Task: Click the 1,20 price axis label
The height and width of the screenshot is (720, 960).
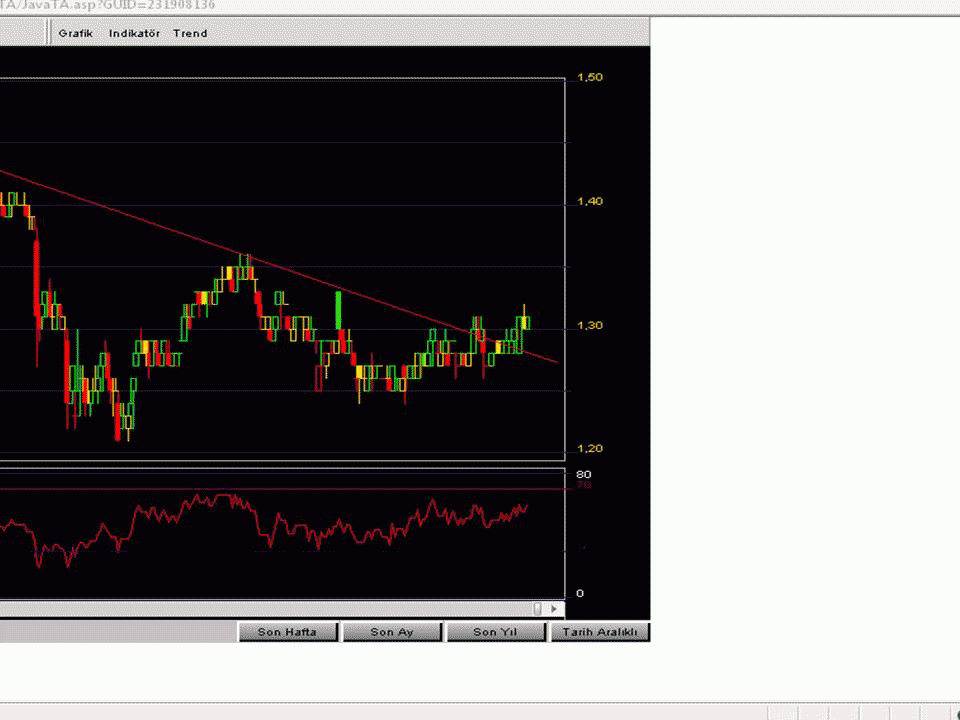Action: 590,449
